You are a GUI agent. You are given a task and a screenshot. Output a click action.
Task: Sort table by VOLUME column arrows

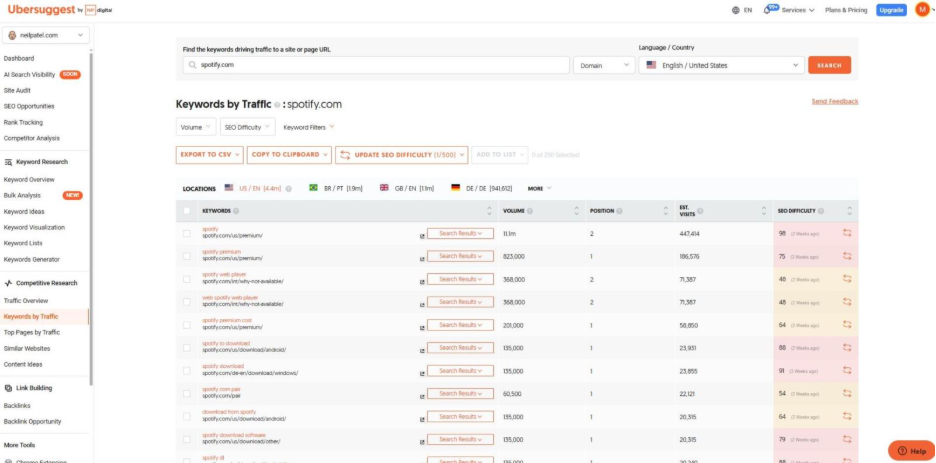(x=577, y=211)
